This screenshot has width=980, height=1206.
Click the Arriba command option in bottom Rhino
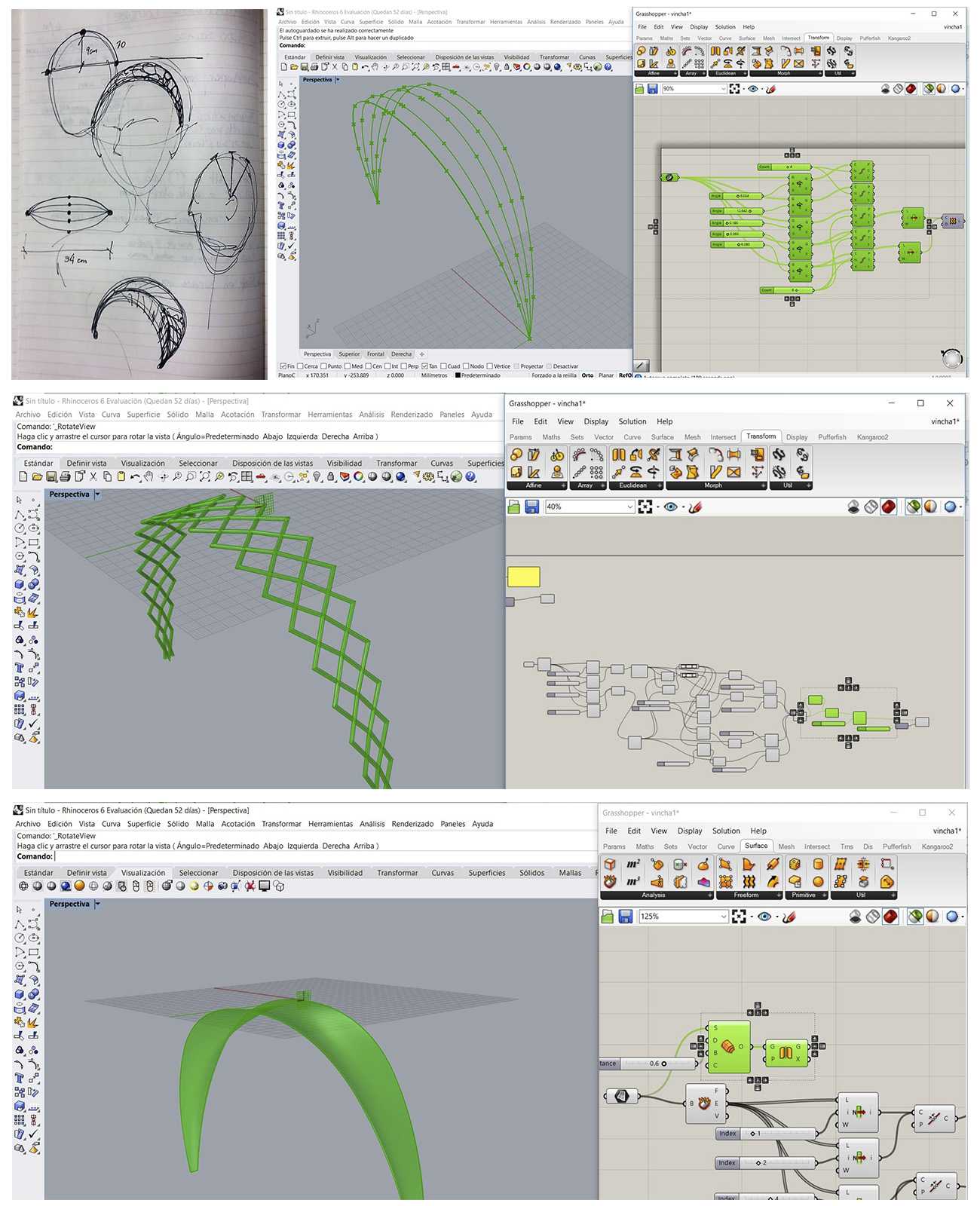(x=363, y=846)
